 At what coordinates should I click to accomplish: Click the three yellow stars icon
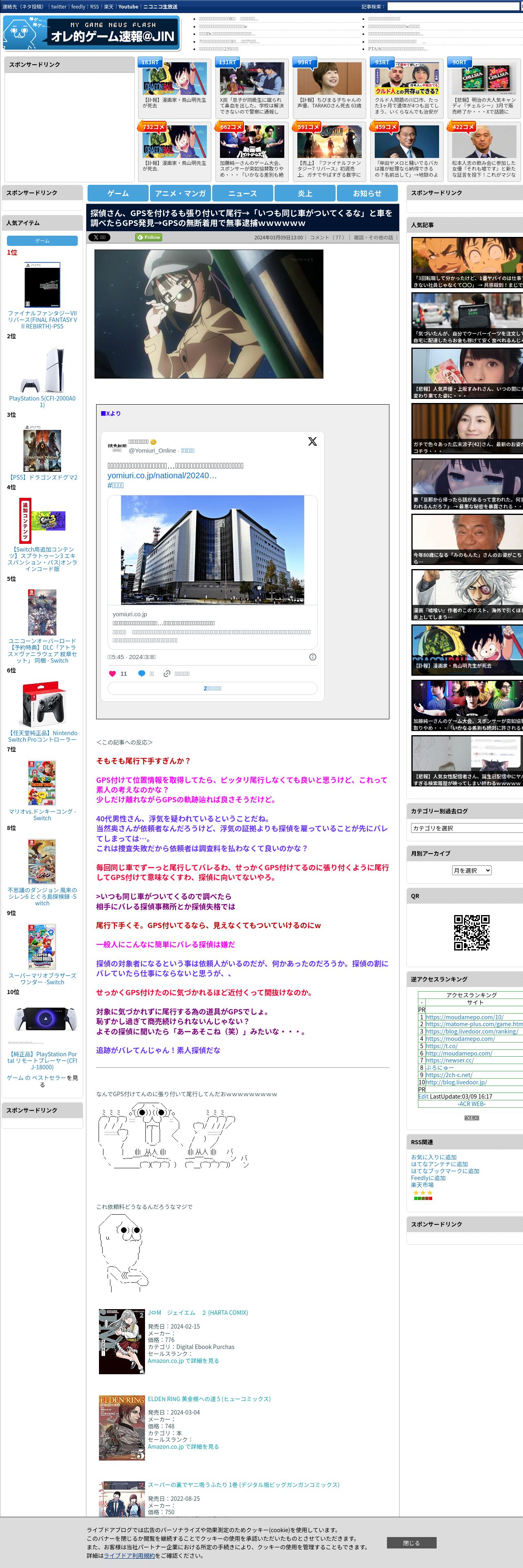tap(422, 1192)
